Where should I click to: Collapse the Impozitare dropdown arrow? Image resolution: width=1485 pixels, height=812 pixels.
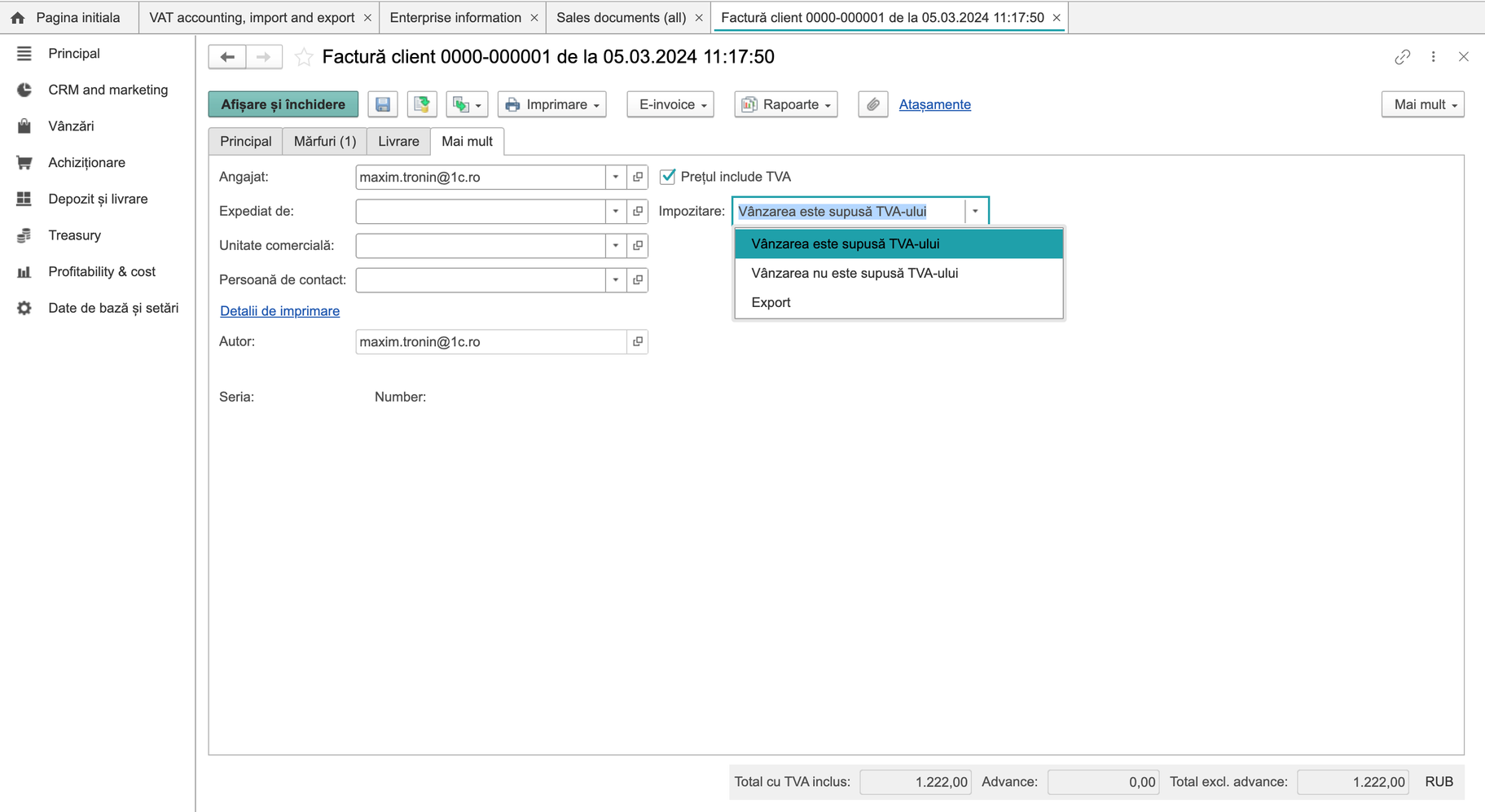[975, 211]
